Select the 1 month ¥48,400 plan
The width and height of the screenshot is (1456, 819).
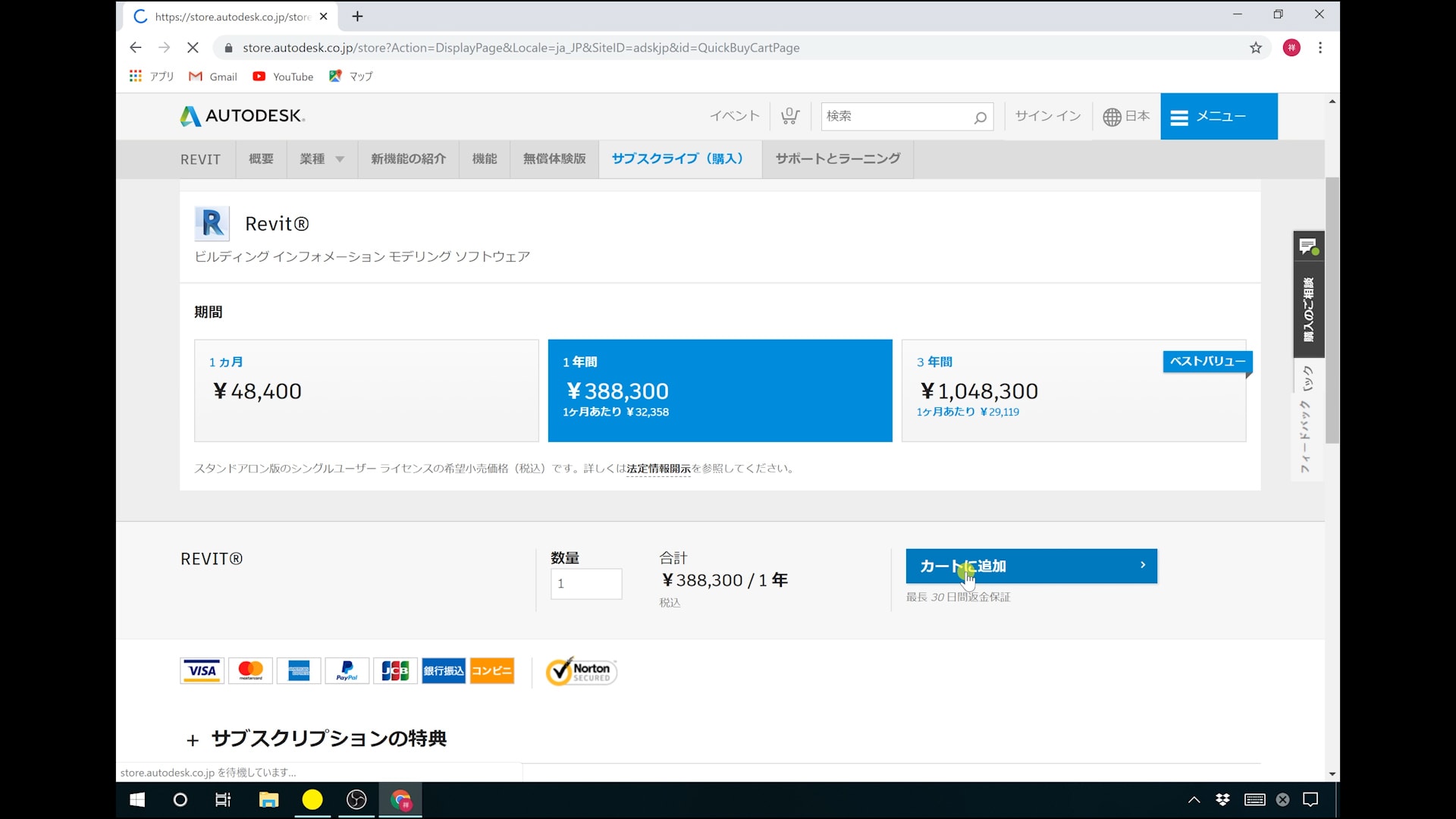[x=366, y=391]
